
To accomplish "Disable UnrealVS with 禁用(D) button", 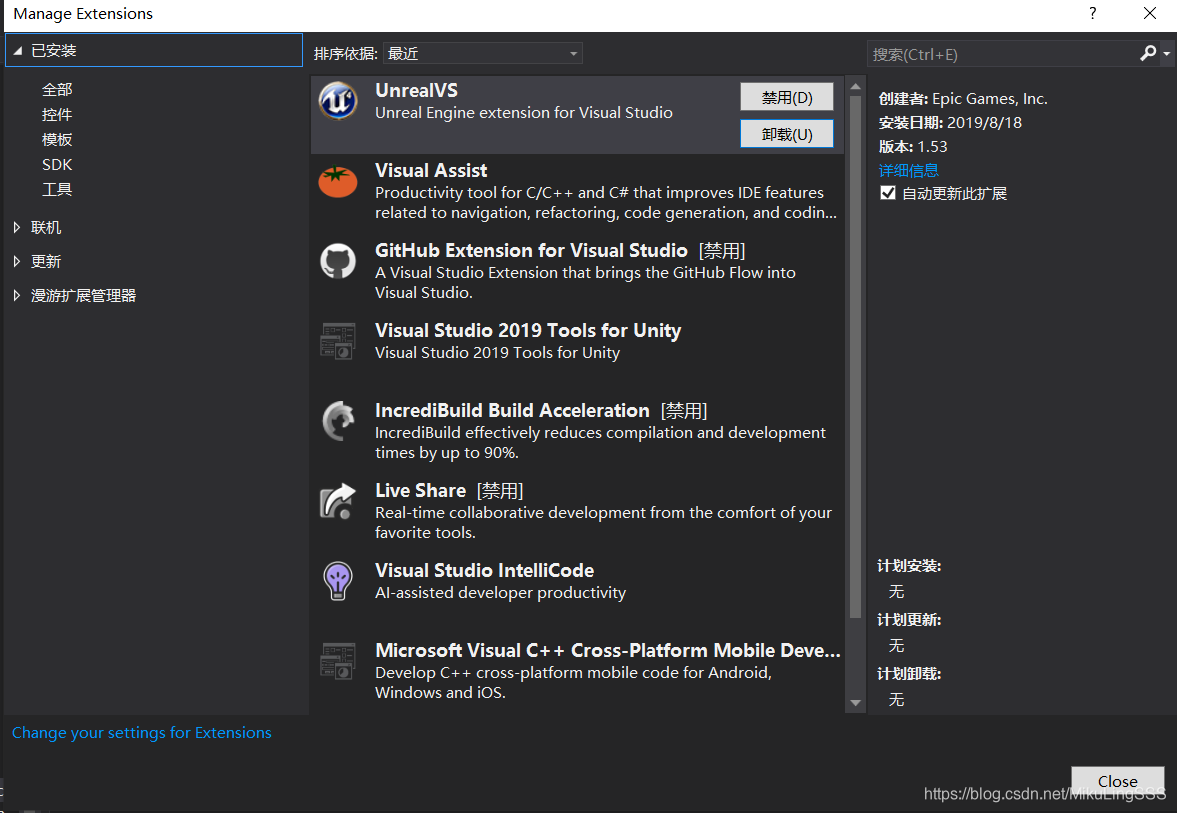I will click(787, 98).
